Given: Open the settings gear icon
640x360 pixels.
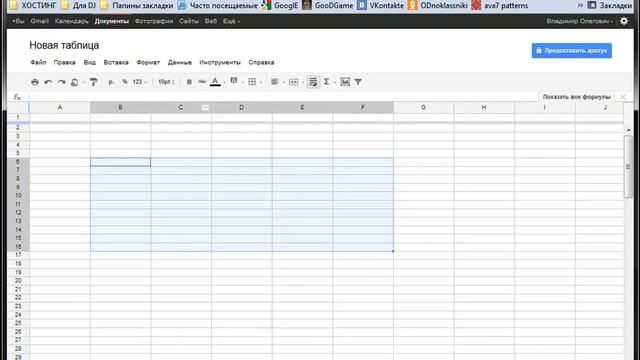Looking at the screenshot, I should pyautogui.click(x=624, y=21).
